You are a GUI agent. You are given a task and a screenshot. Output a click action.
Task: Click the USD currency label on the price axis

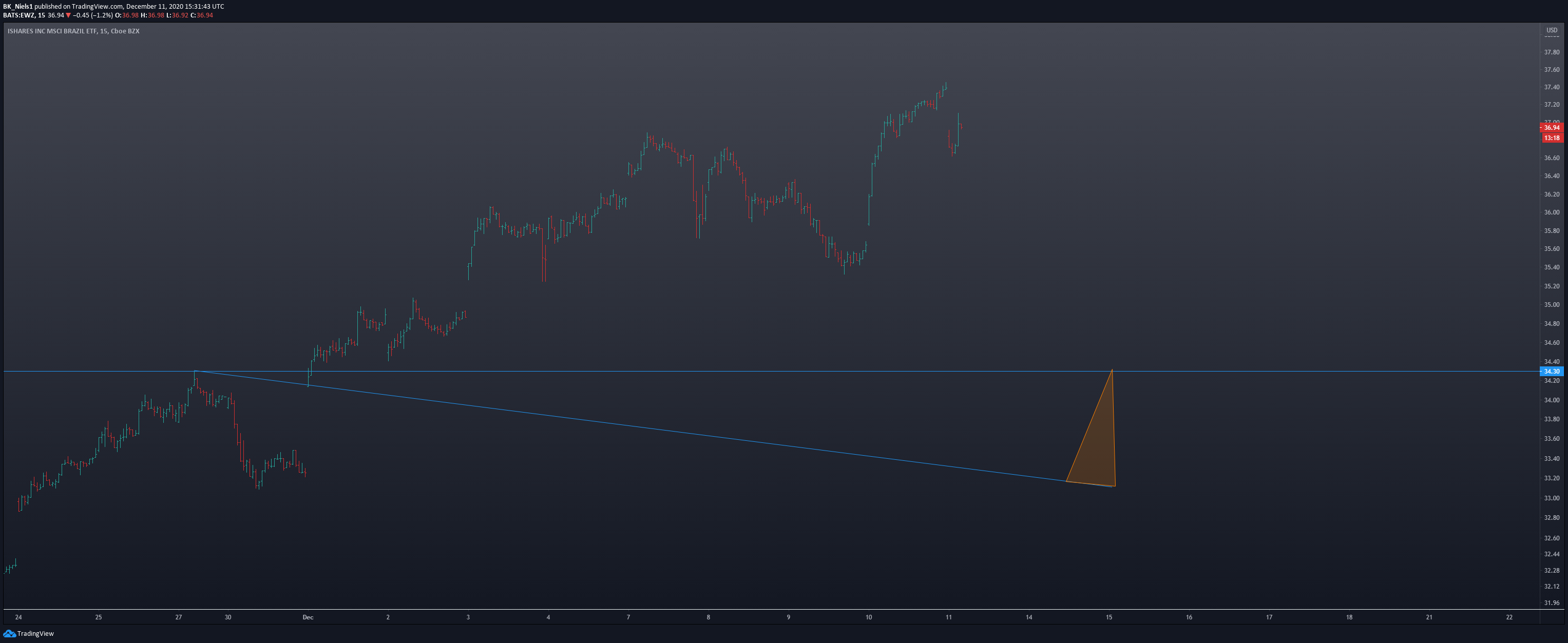pos(1552,30)
